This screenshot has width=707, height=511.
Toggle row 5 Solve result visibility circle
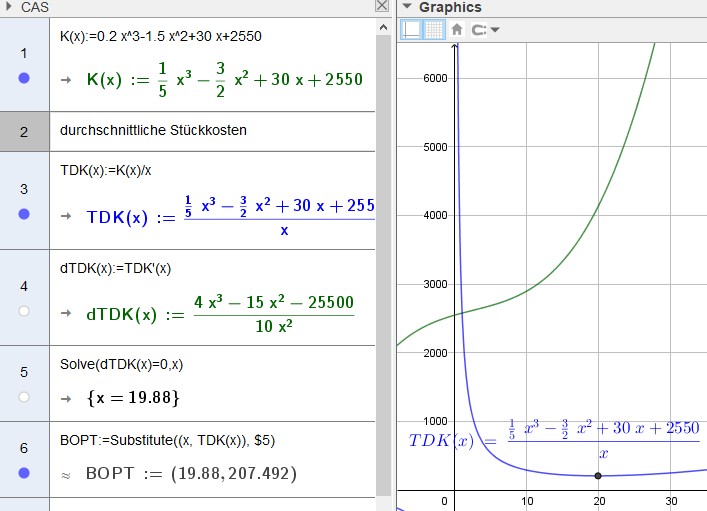pyautogui.click(x=24, y=397)
